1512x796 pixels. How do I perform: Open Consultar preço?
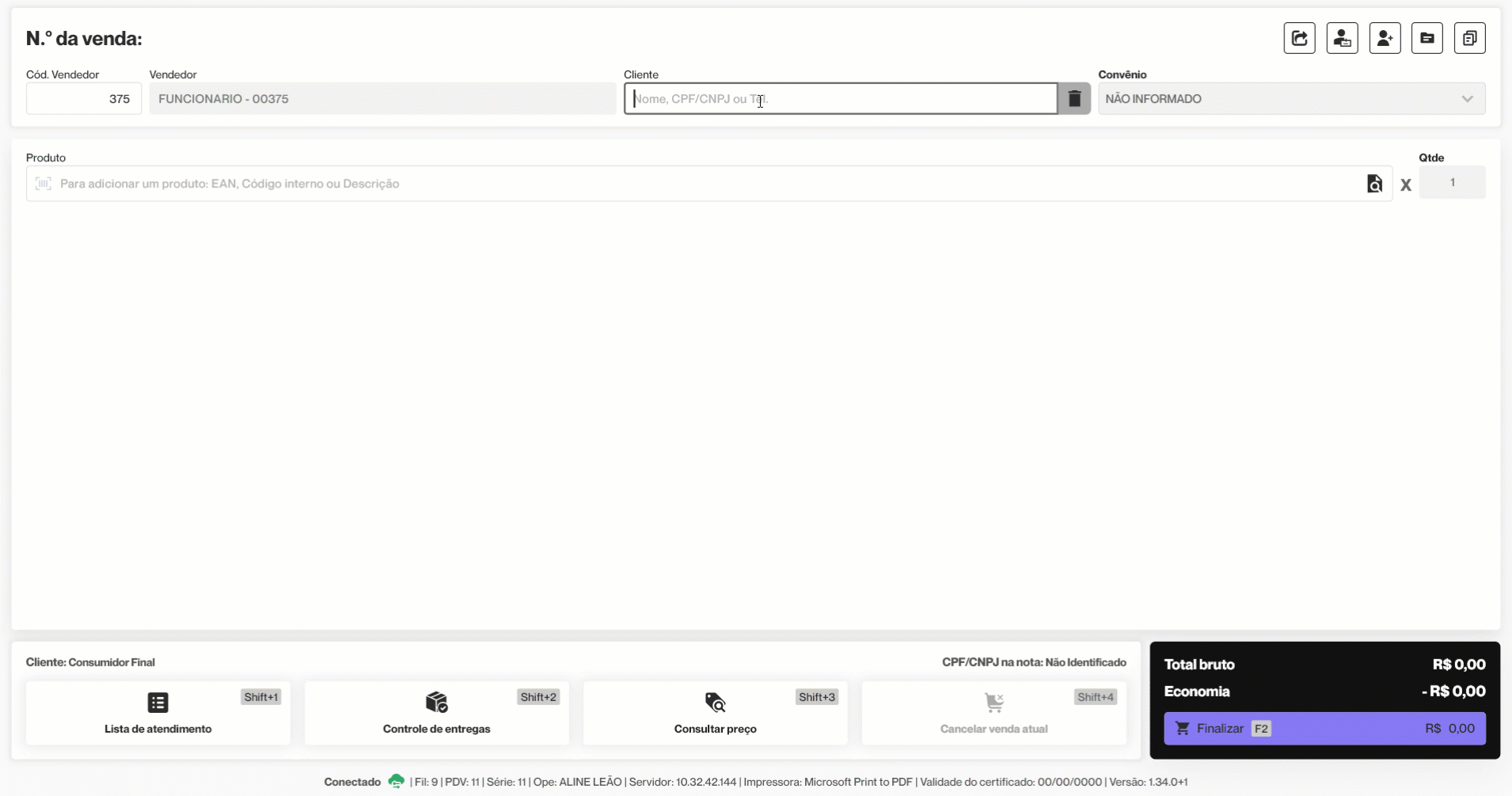(x=716, y=713)
